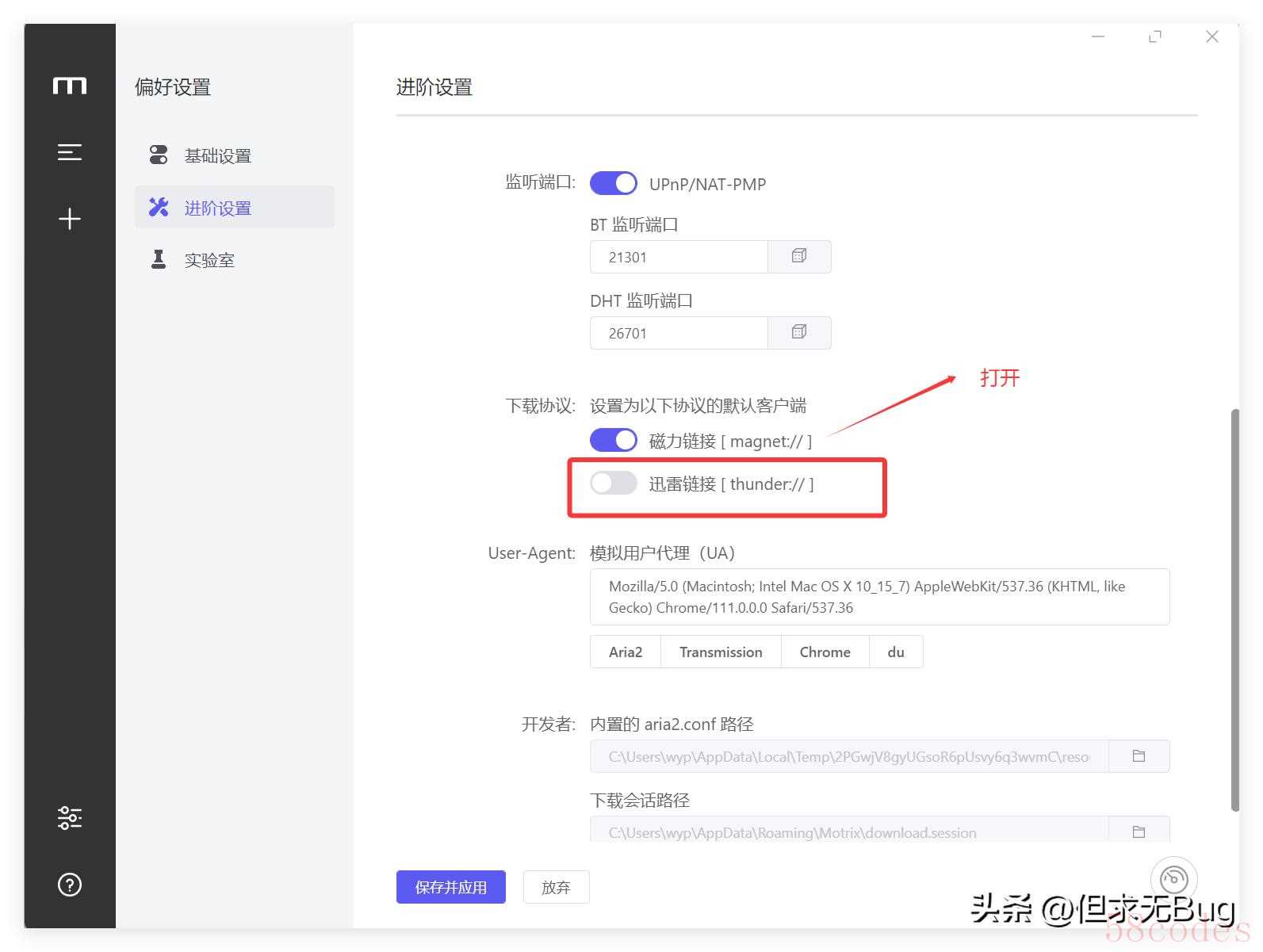Click the speedometer icon at bottom right
This screenshot has height=952, width=1263.
point(1173,879)
